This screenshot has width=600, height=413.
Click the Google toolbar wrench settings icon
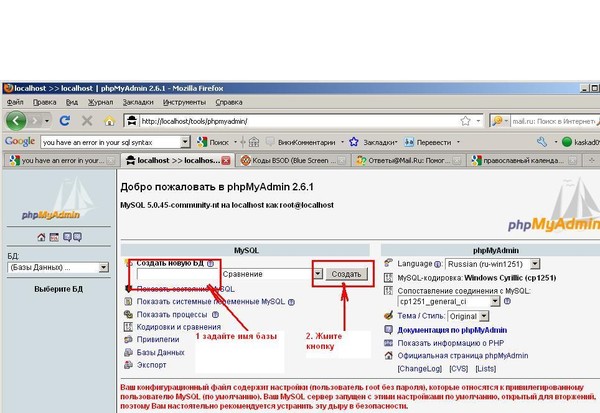(542, 142)
